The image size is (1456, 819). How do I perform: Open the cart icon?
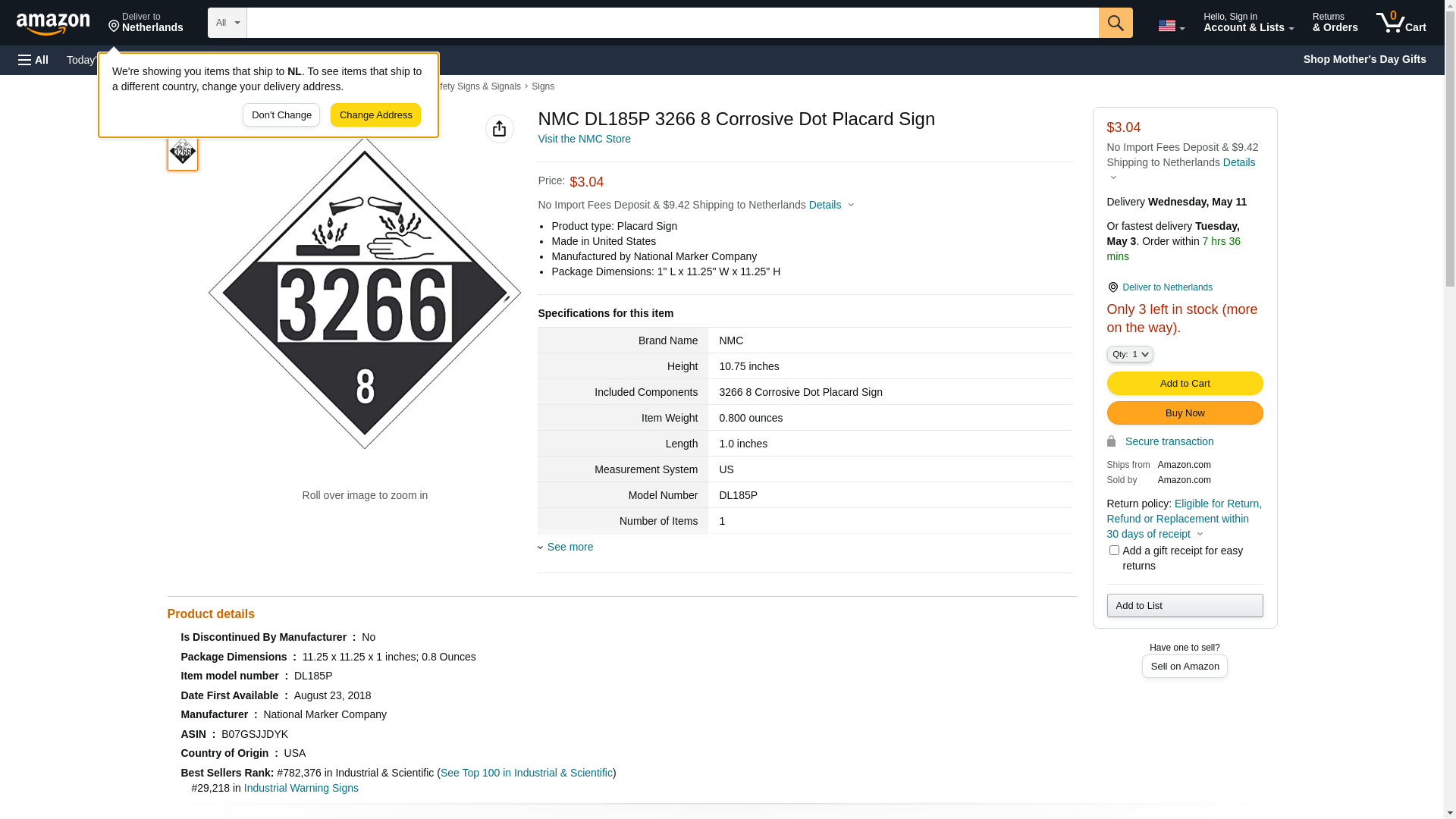click(x=1401, y=23)
